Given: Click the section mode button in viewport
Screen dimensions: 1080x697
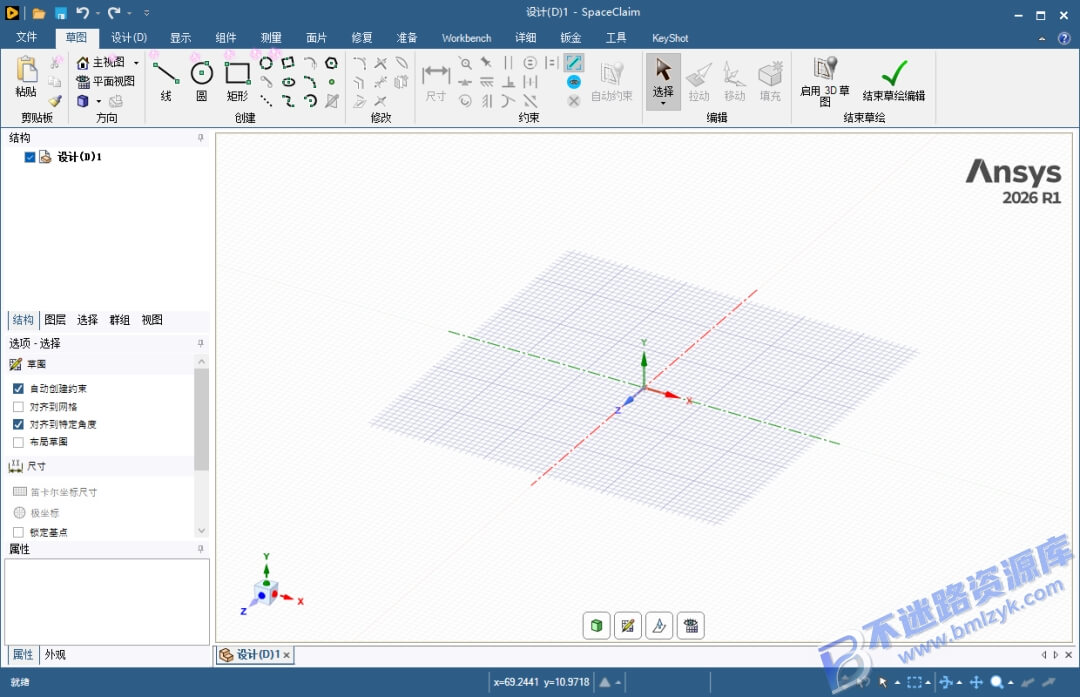Looking at the screenshot, I should tap(659, 625).
